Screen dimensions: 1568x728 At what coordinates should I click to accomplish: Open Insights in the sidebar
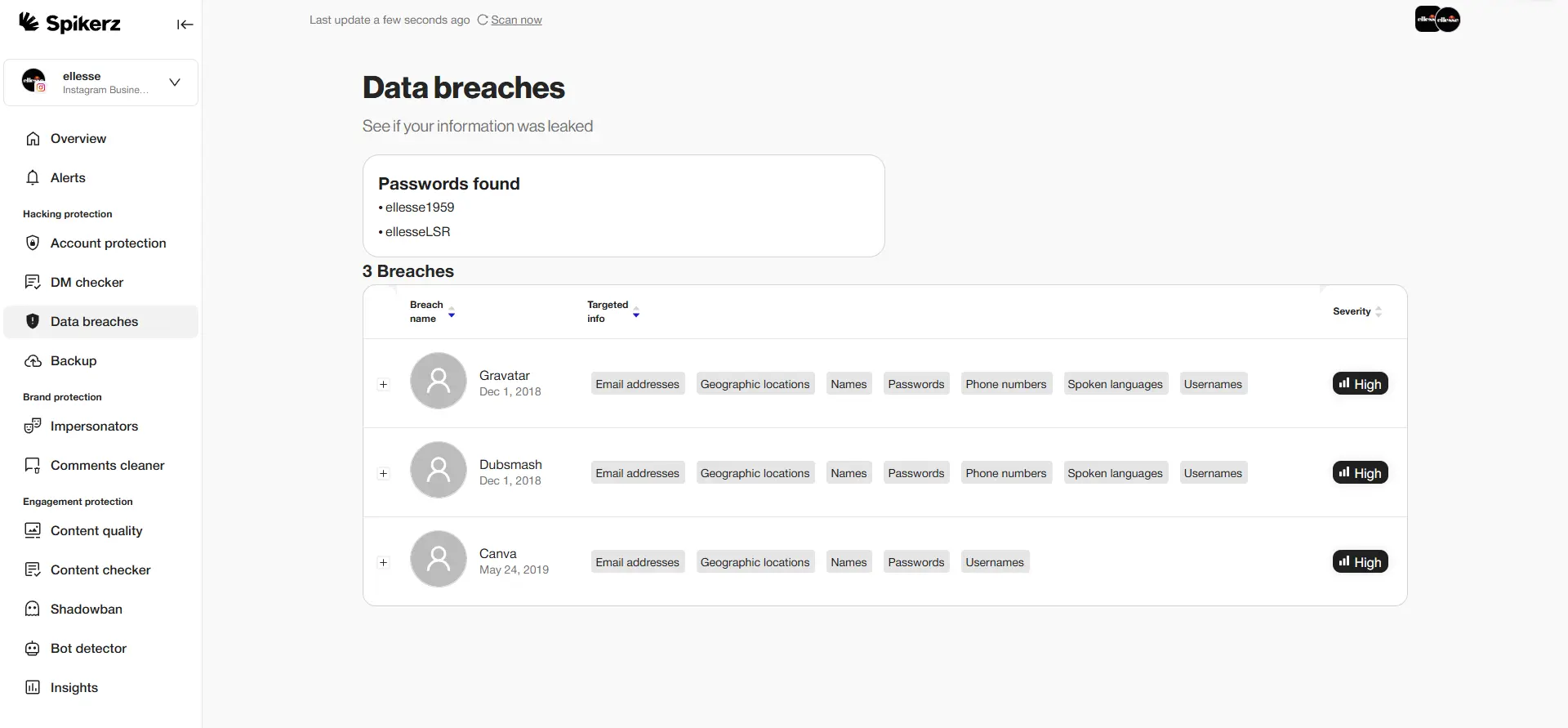coord(101,688)
